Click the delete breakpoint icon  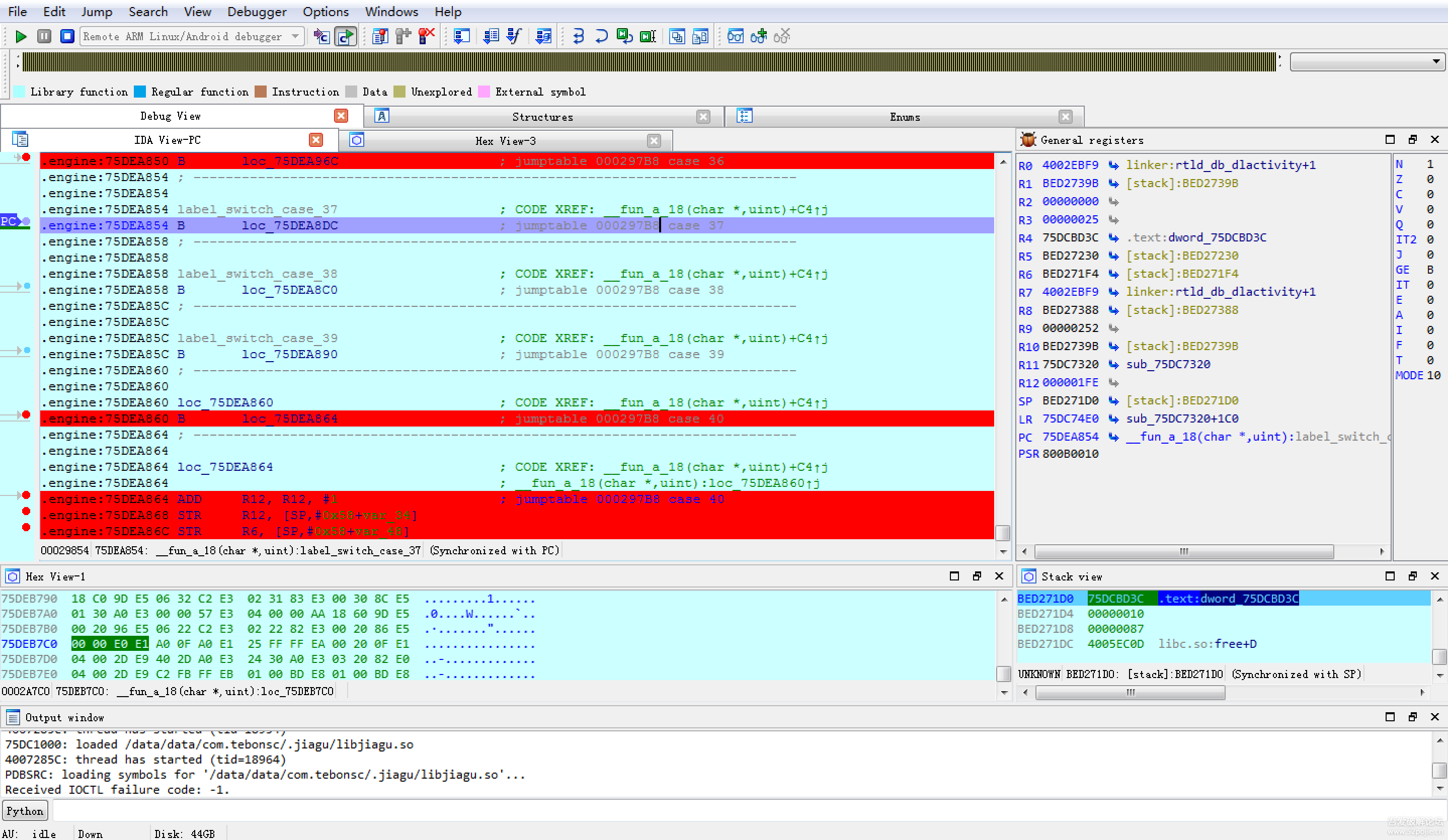click(426, 37)
